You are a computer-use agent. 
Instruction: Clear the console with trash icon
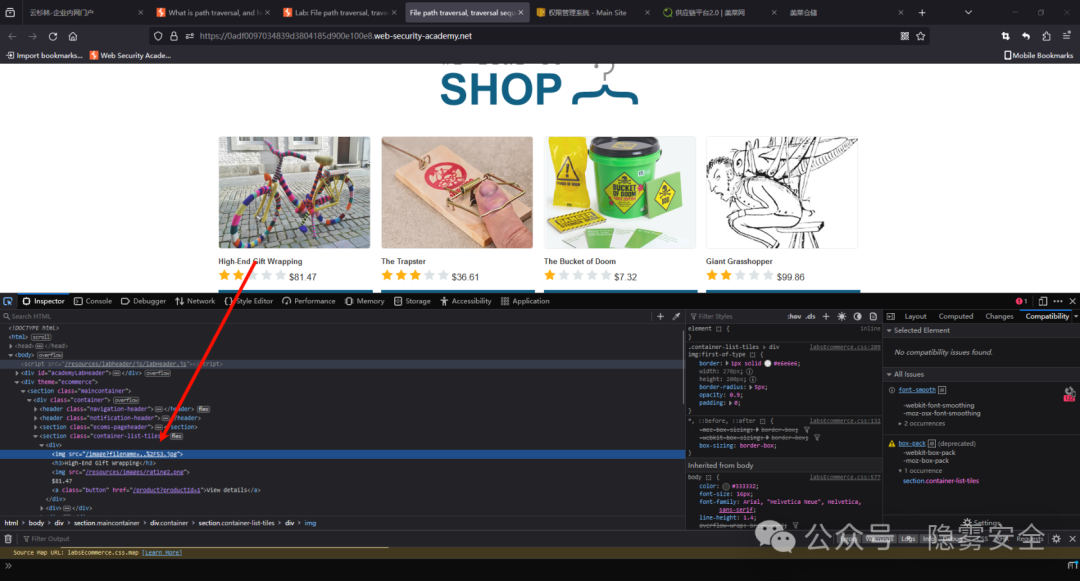click(x=8, y=539)
